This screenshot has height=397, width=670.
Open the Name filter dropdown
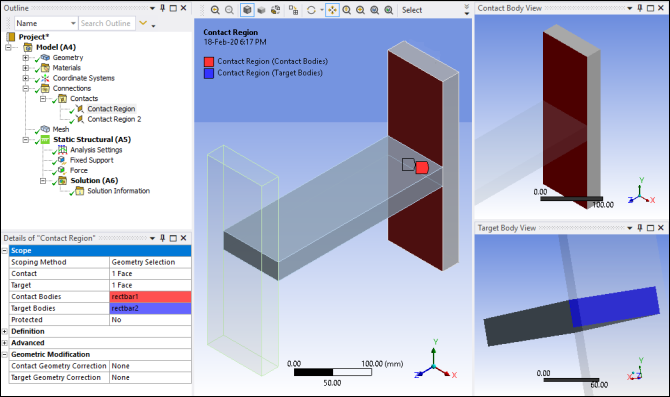click(x=73, y=24)
